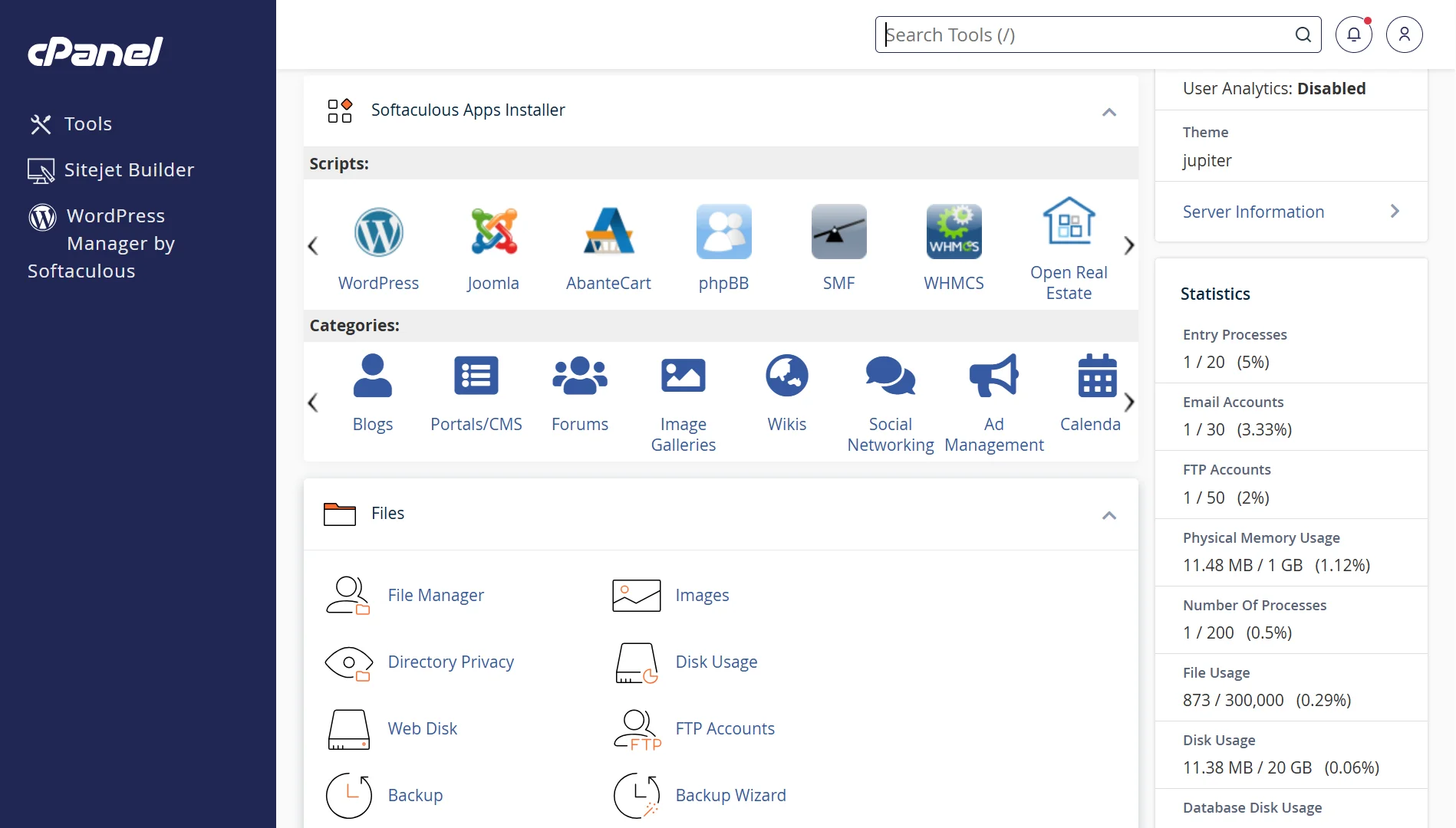
Task: Open Sitejet Builder in the sidebar
Action: [x=111, y=170]
